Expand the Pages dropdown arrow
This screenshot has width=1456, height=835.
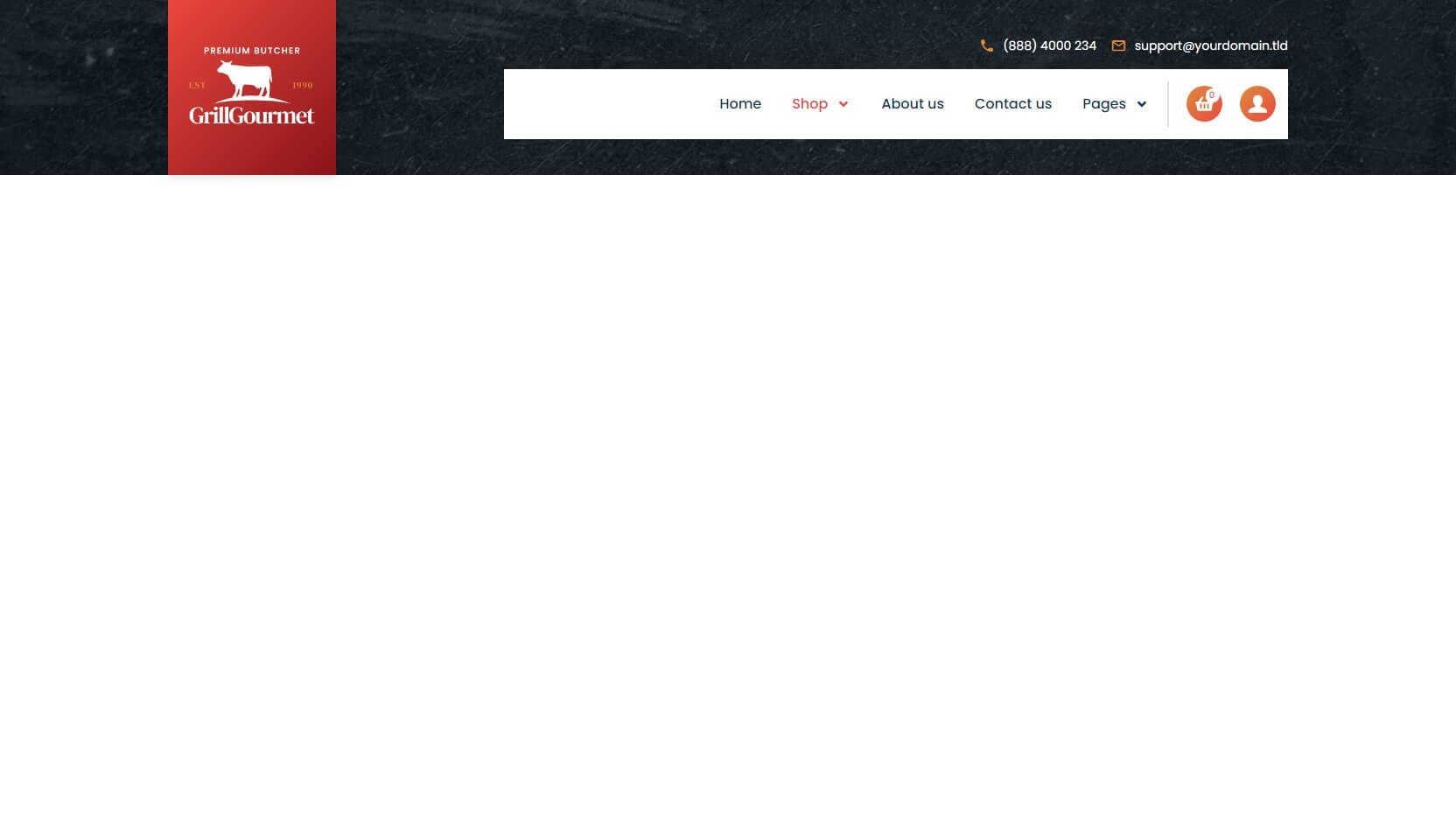point(1142,104)
